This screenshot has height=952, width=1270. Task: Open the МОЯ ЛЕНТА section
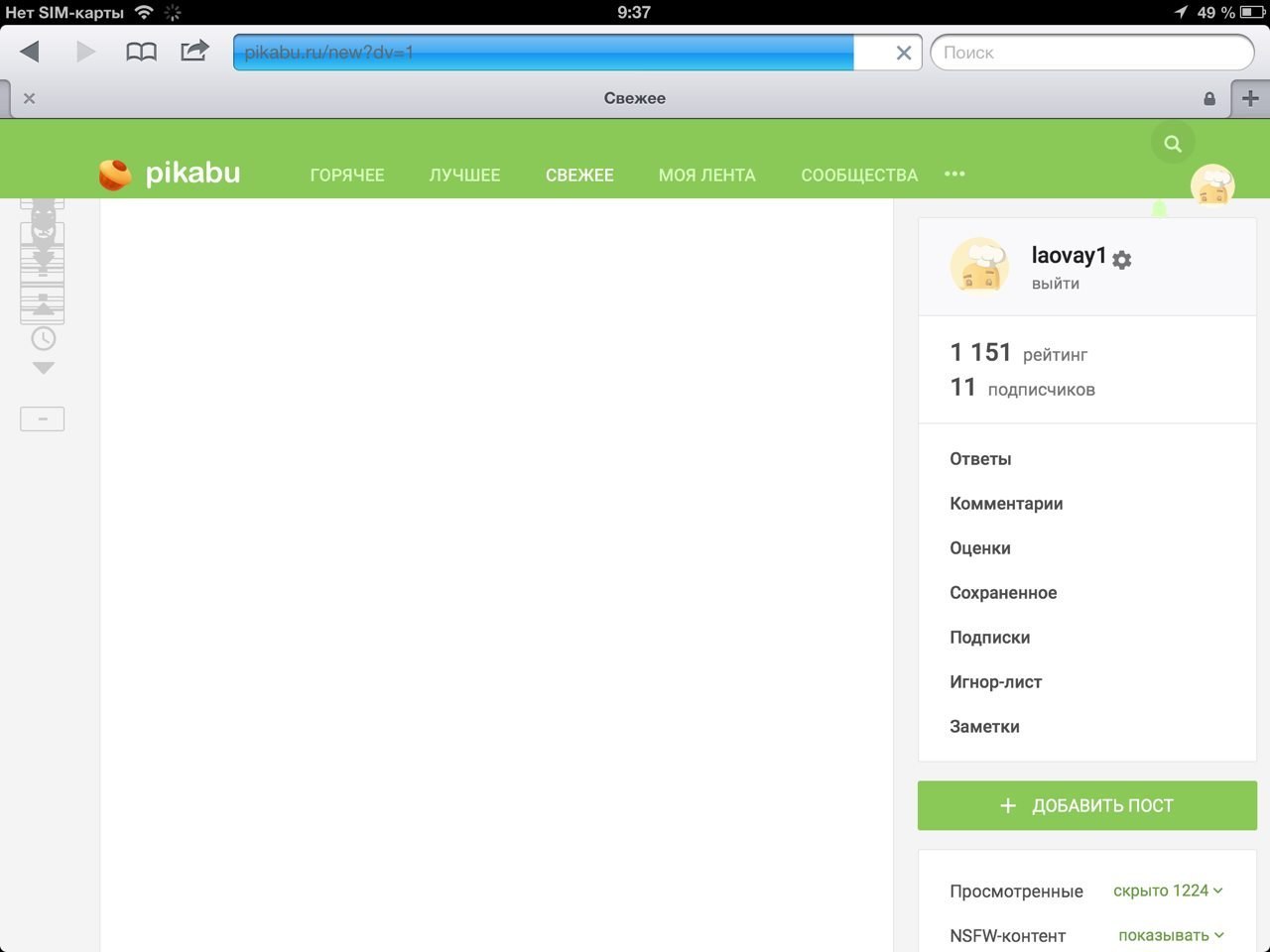pyautogui.click(x=707, y=176)
